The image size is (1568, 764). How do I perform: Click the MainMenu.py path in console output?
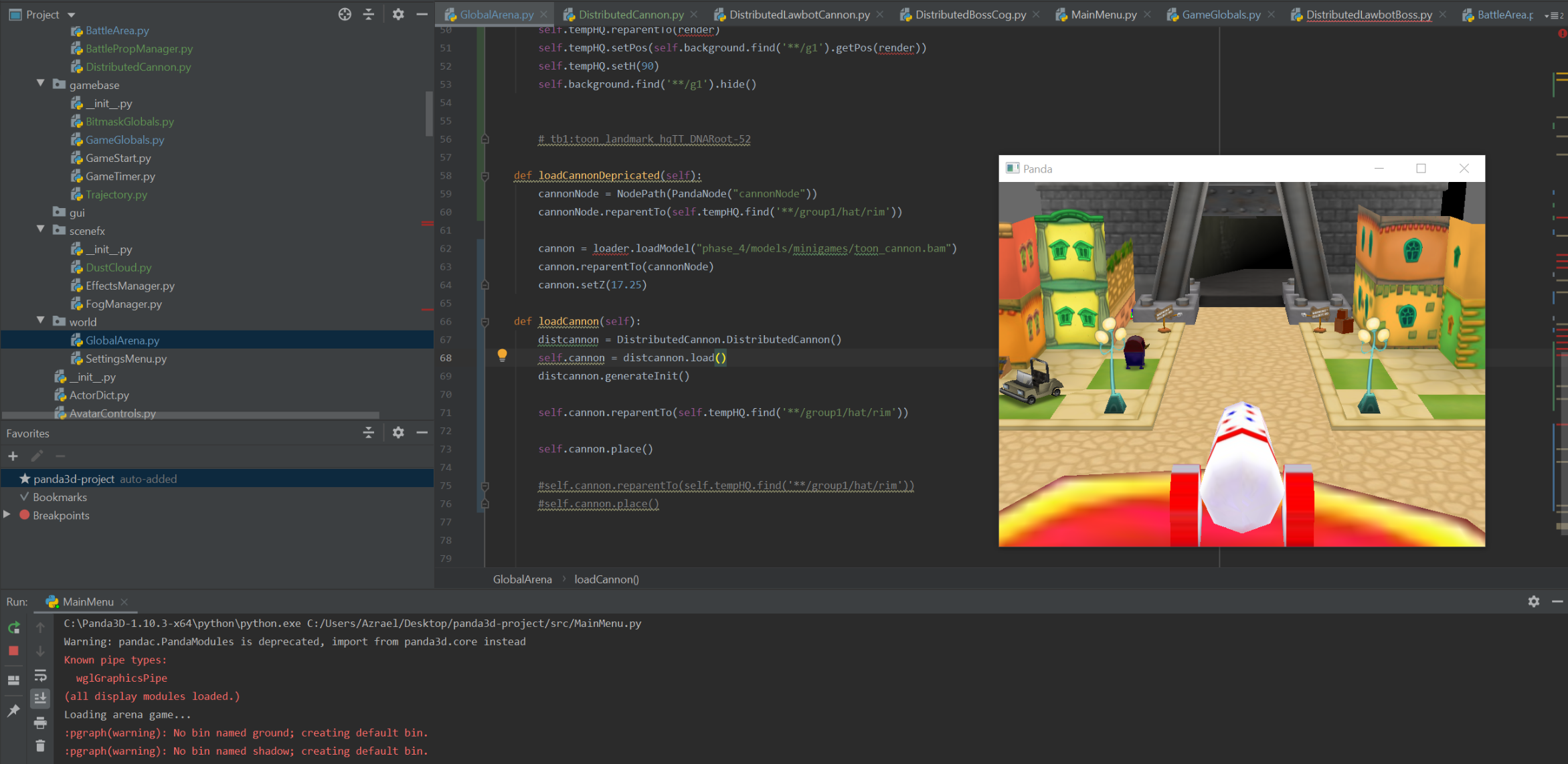coord(474,624)
